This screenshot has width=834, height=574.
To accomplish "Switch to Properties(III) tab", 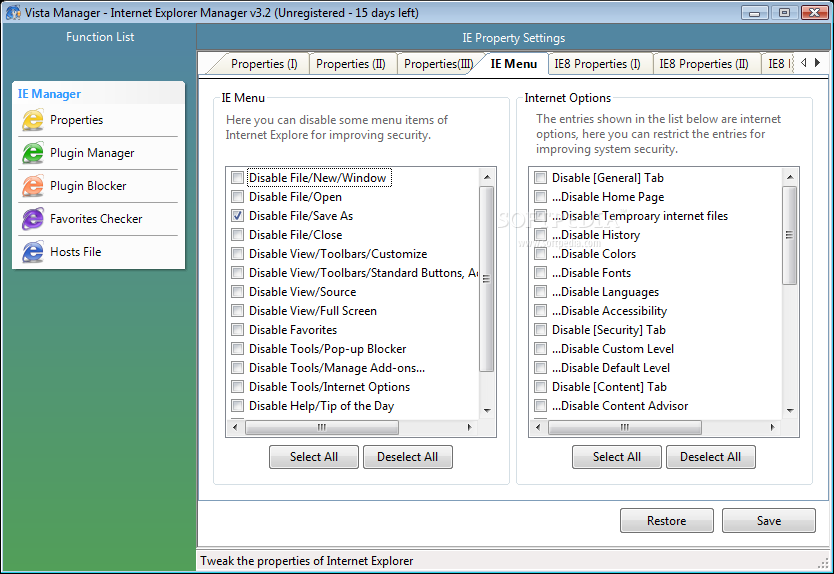I will click(x=438, y=64).
